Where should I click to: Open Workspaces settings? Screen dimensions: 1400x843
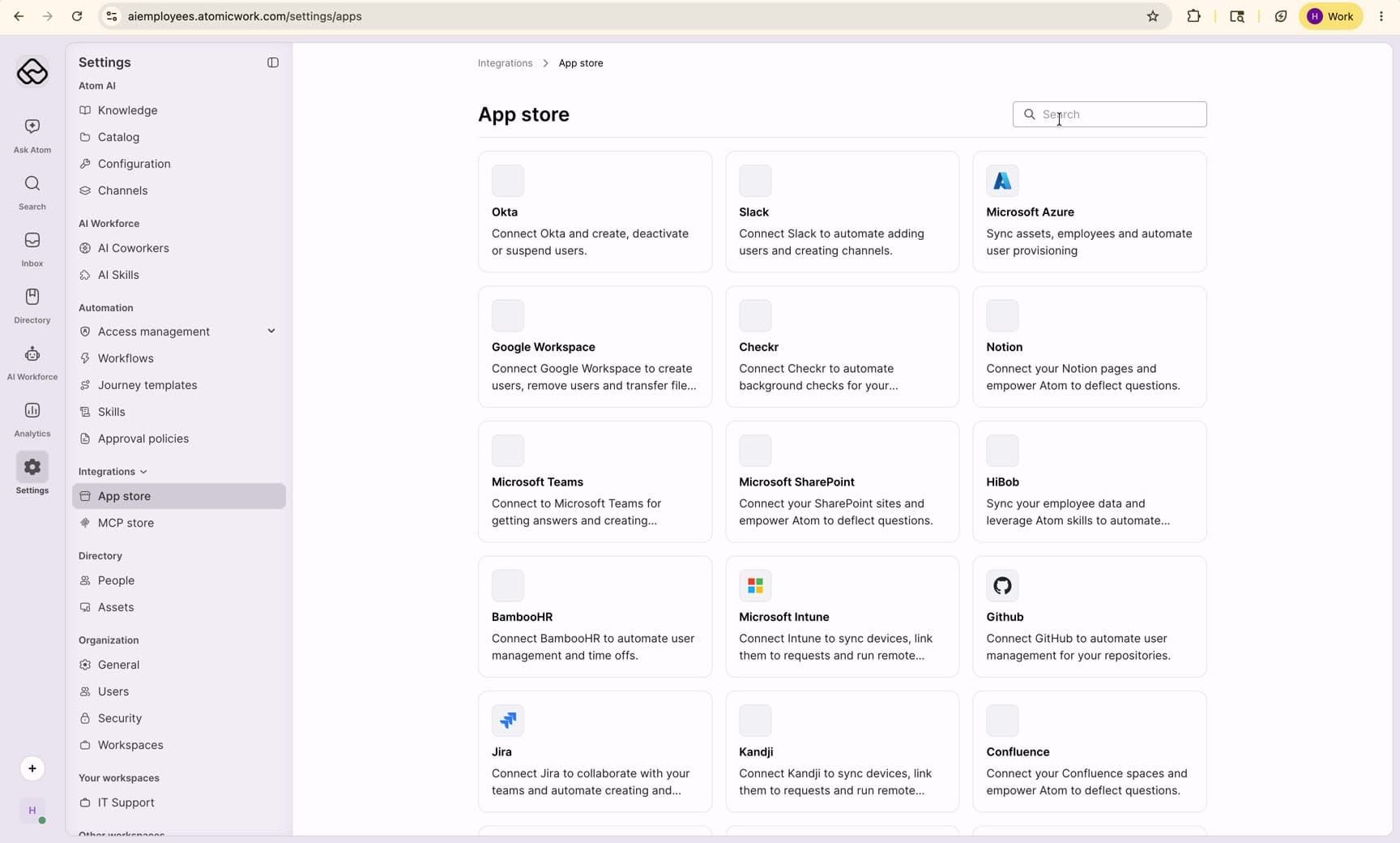pyautogui.click(x=178, y=745)
